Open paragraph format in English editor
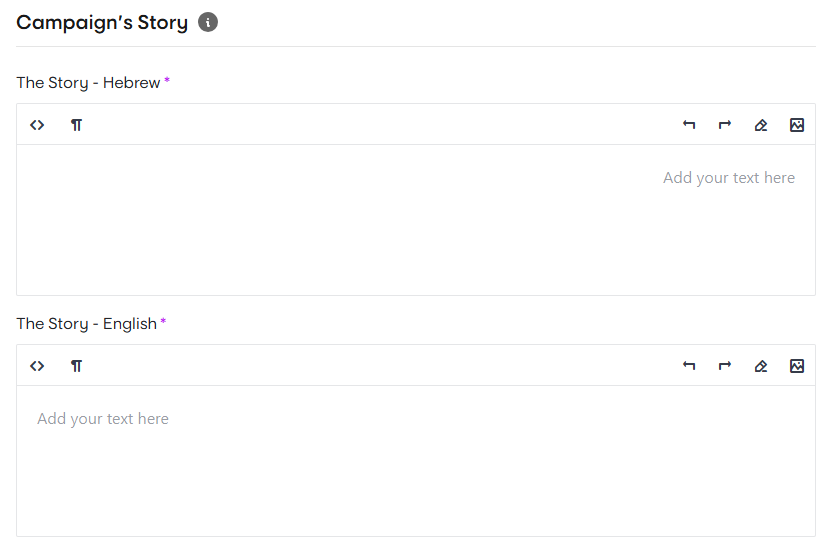The image size is (831, 550). [x=76, y=366]
